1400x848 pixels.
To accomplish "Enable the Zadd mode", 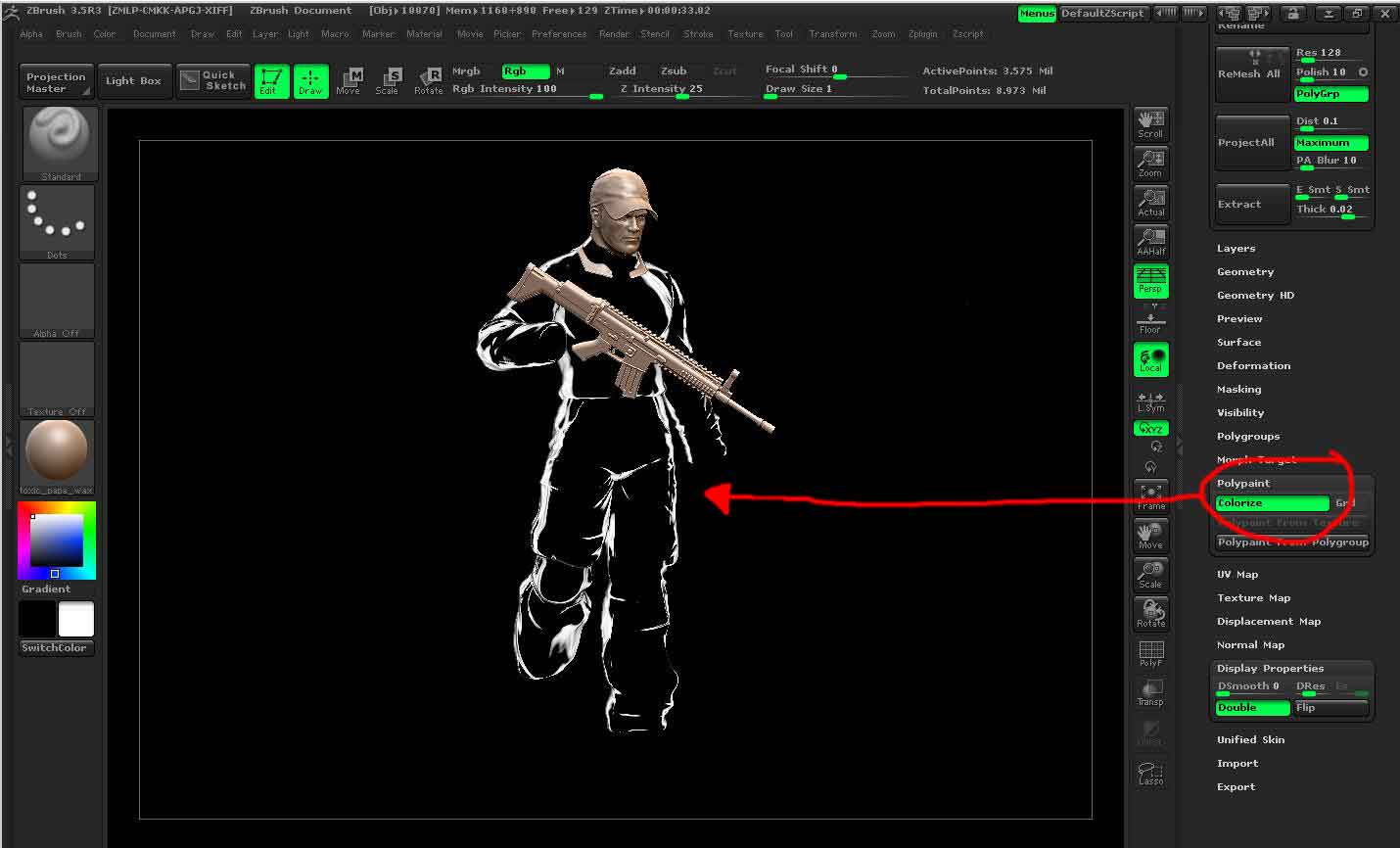I will click(623, 71).
